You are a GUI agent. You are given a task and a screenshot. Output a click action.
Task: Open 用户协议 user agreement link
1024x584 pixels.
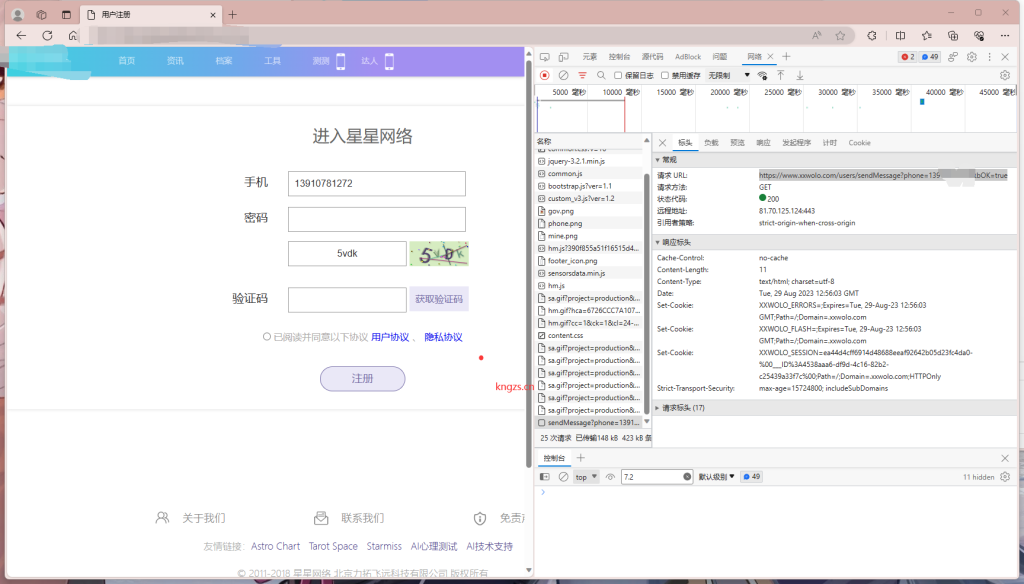390,337
